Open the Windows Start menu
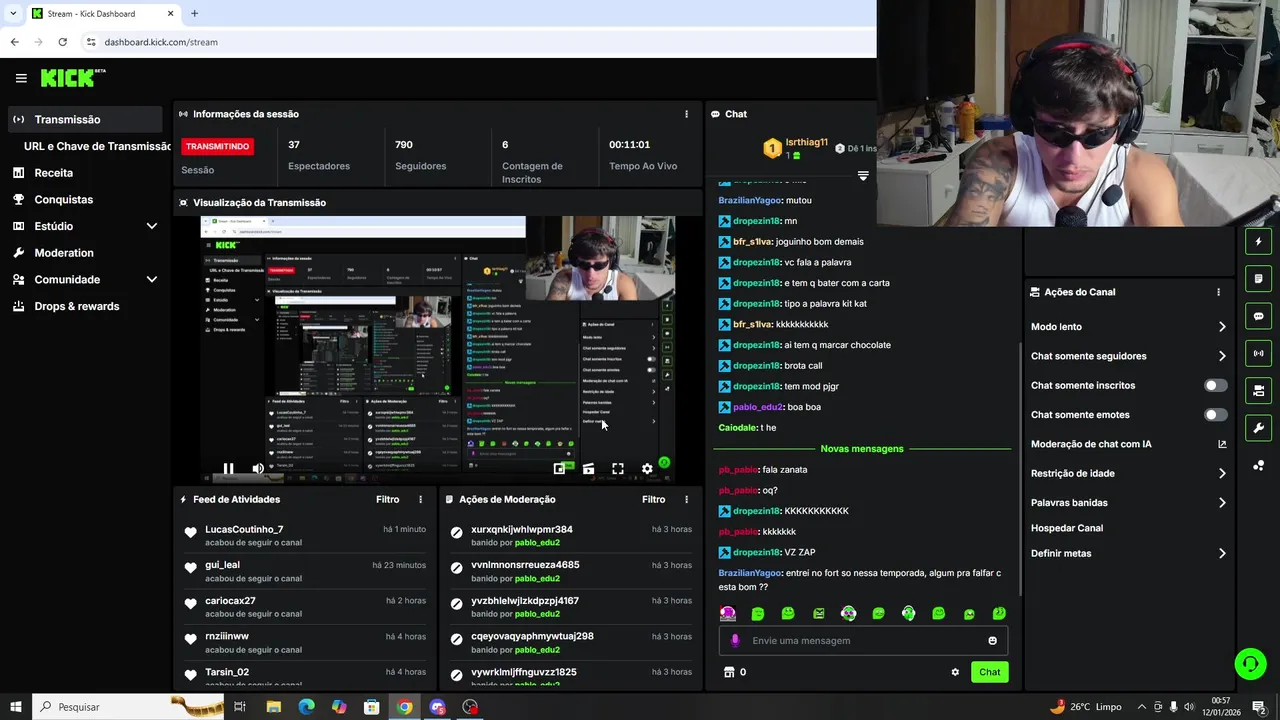The width and height of the screenshot is (1280, 720). point(15,707)
